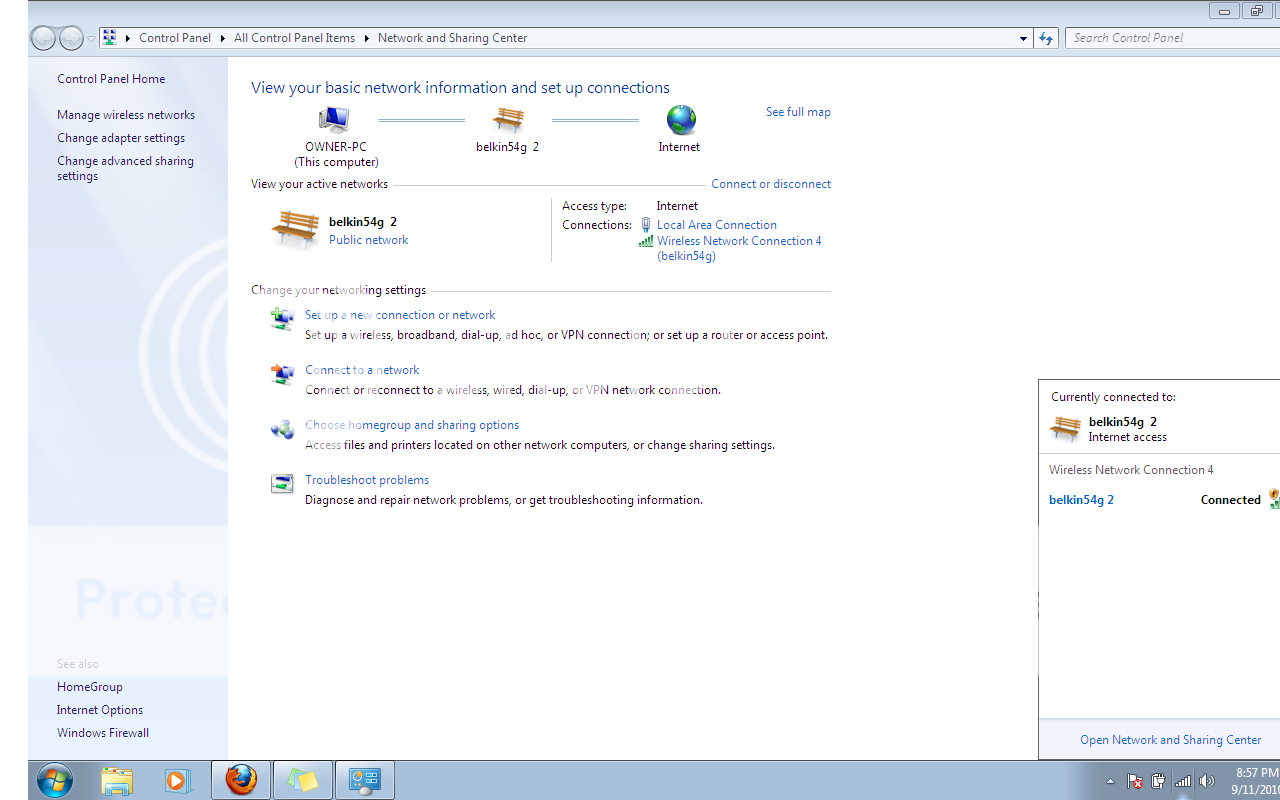Click the Connect or disconnect link

coord(771,184)
